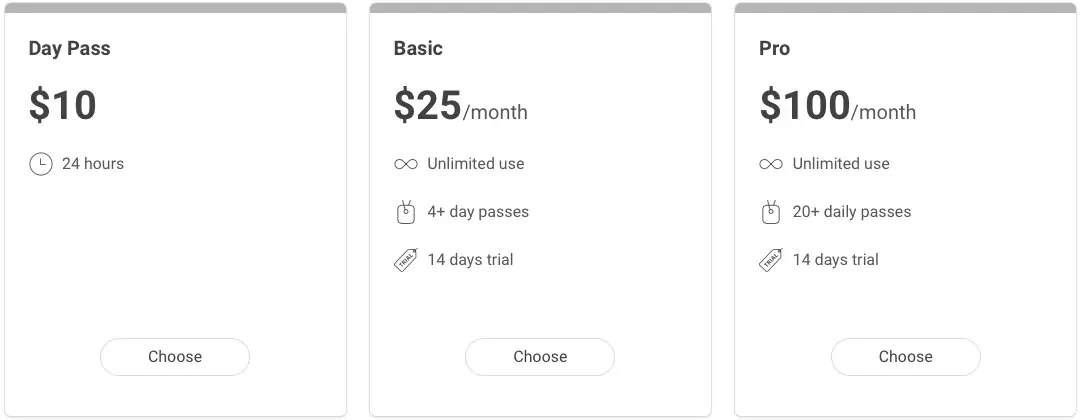Viewport: 1082px width, 420px height.
Task: Click the $25/month price text
Action: tap(460, 106)
